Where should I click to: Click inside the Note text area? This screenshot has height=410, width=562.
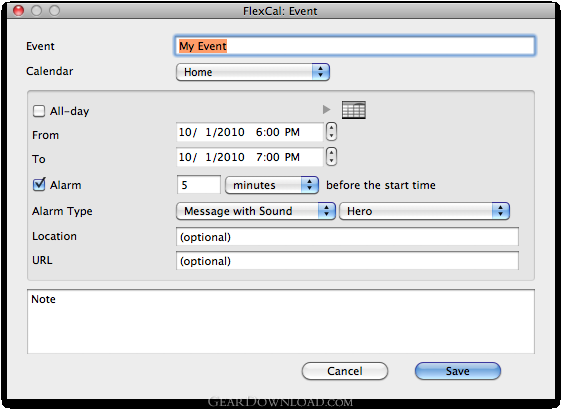coord(281,321)
